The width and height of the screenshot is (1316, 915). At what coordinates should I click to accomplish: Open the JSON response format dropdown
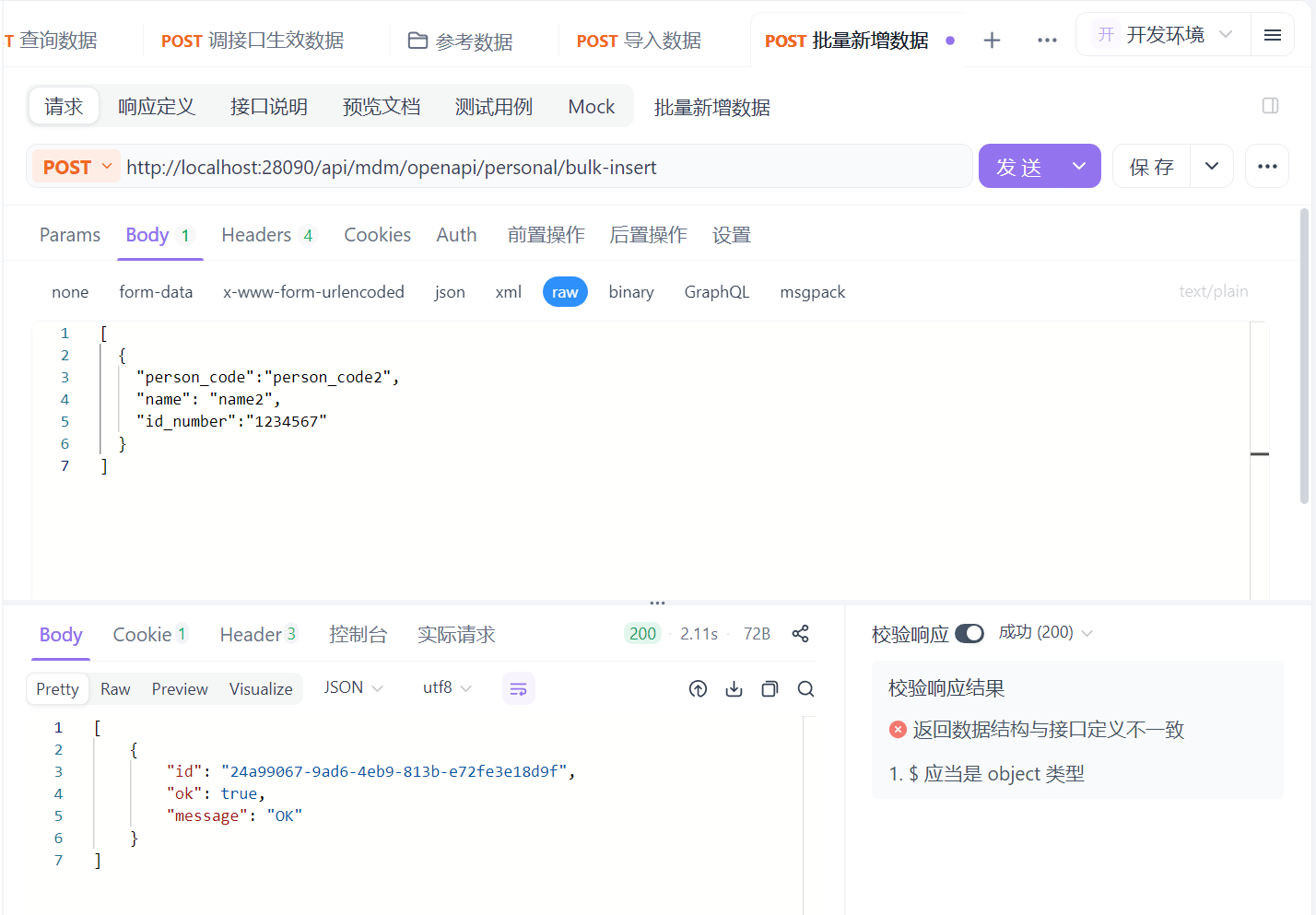click(353, 688)
